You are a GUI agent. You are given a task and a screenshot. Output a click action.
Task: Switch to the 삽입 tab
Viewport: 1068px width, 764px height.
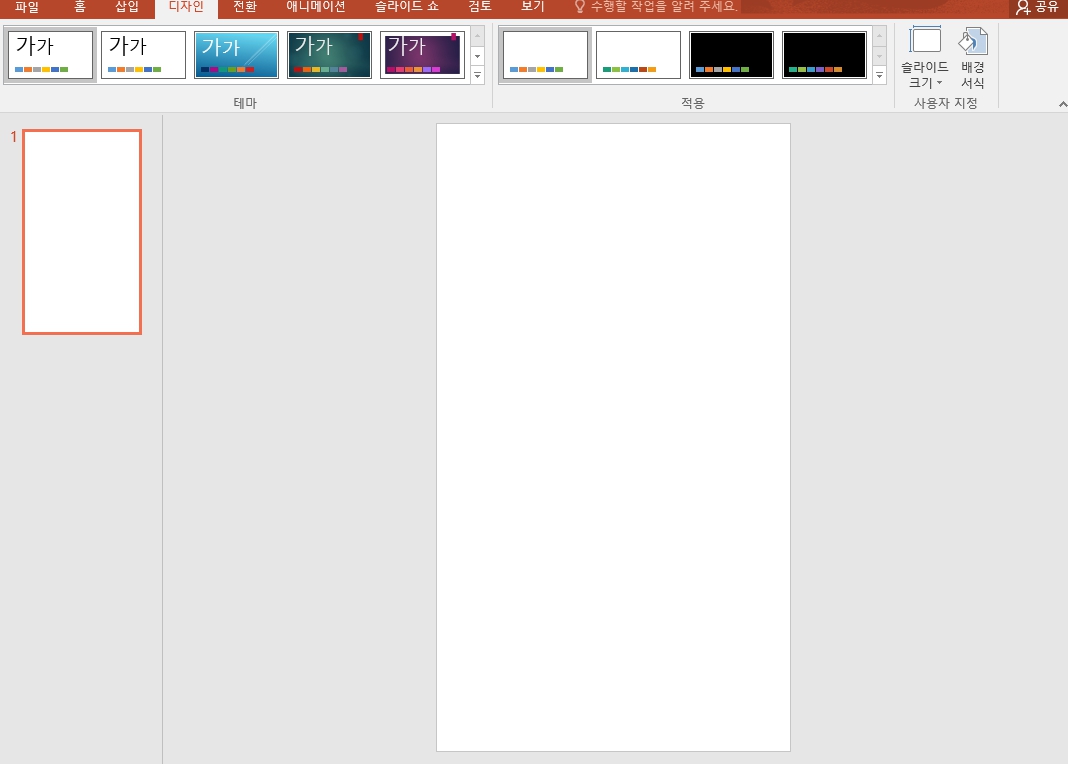point(127,7)
